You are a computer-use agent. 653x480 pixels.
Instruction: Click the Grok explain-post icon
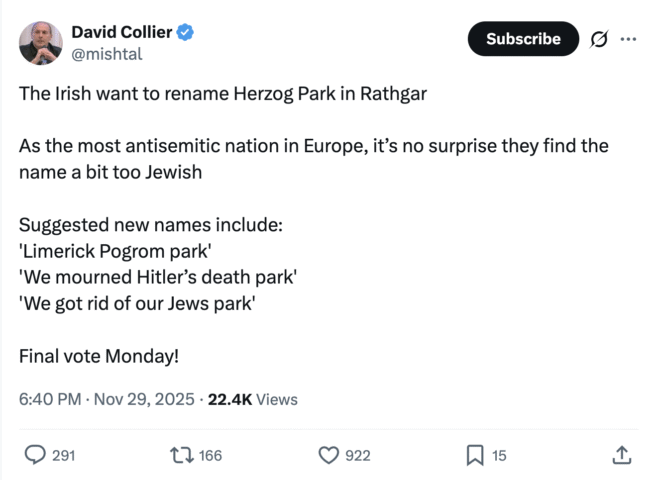(x=599, y=39)
